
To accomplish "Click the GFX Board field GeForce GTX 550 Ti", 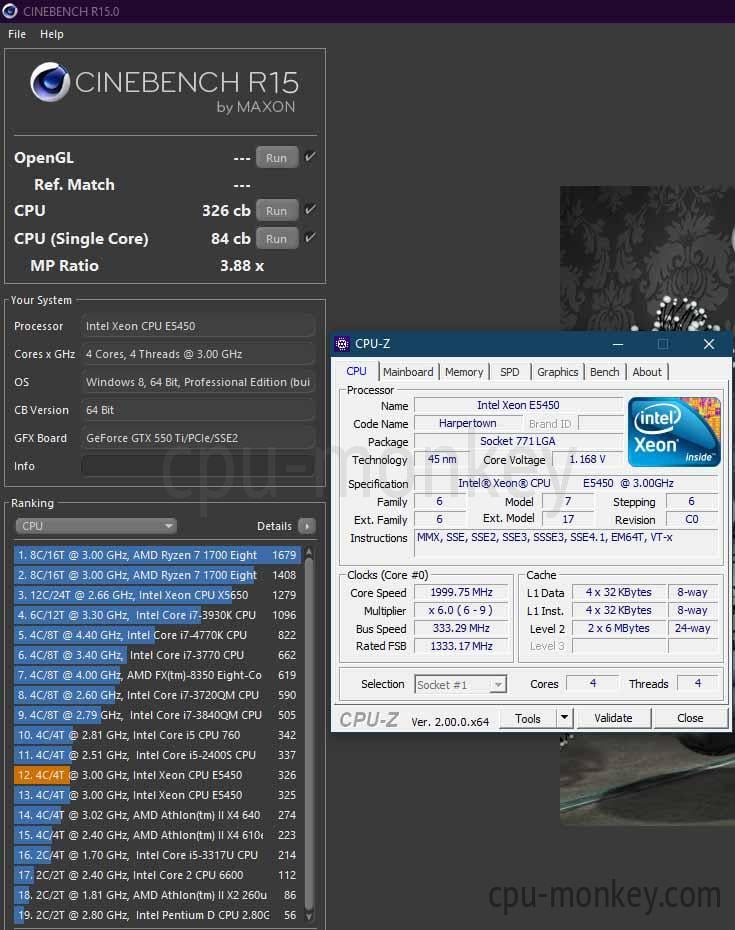I will click(198, 438).
